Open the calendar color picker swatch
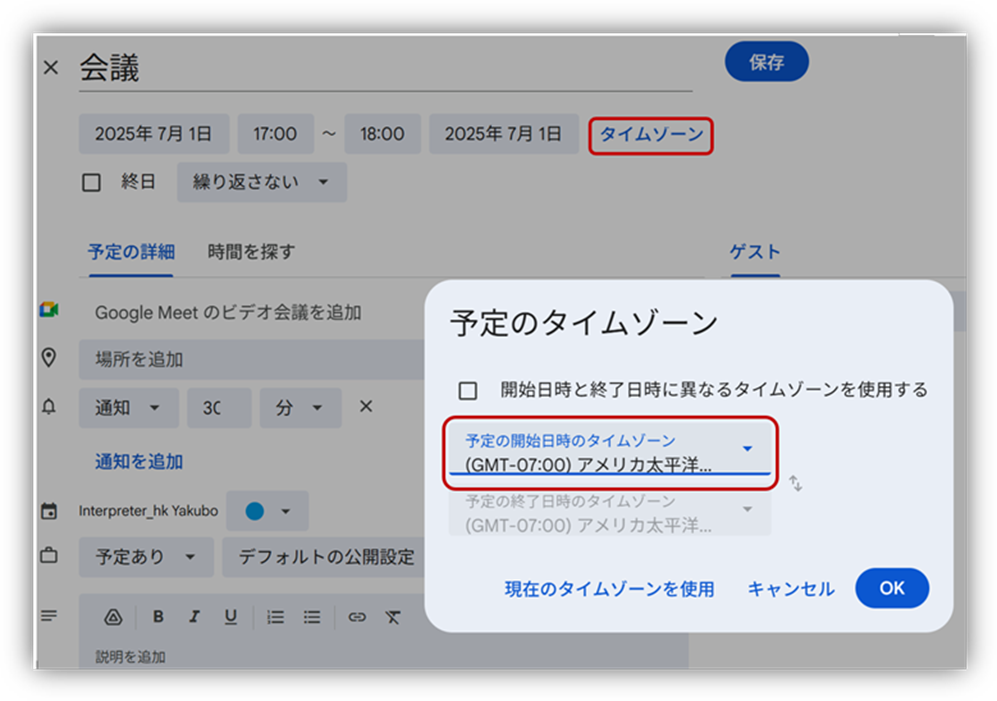Viewport: 997px width, 701px height. pos(267,511)
